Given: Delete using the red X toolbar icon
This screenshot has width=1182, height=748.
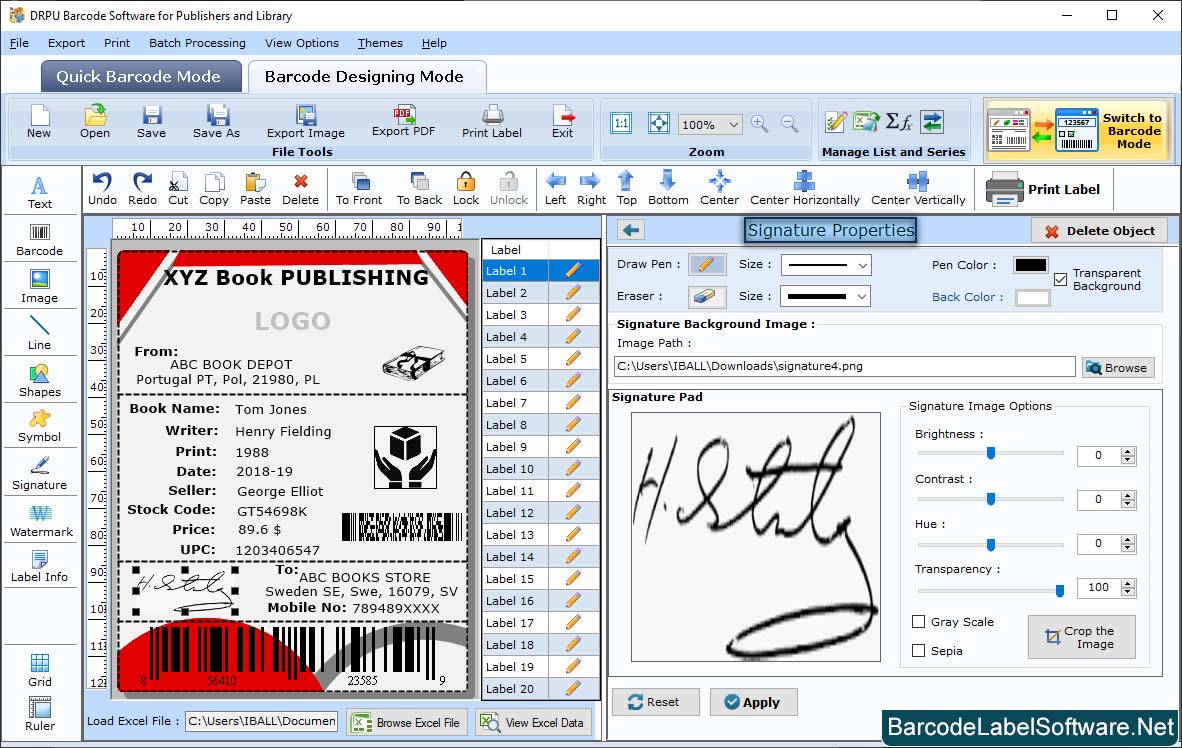Looking at the screenshot, I should point(300,189).
